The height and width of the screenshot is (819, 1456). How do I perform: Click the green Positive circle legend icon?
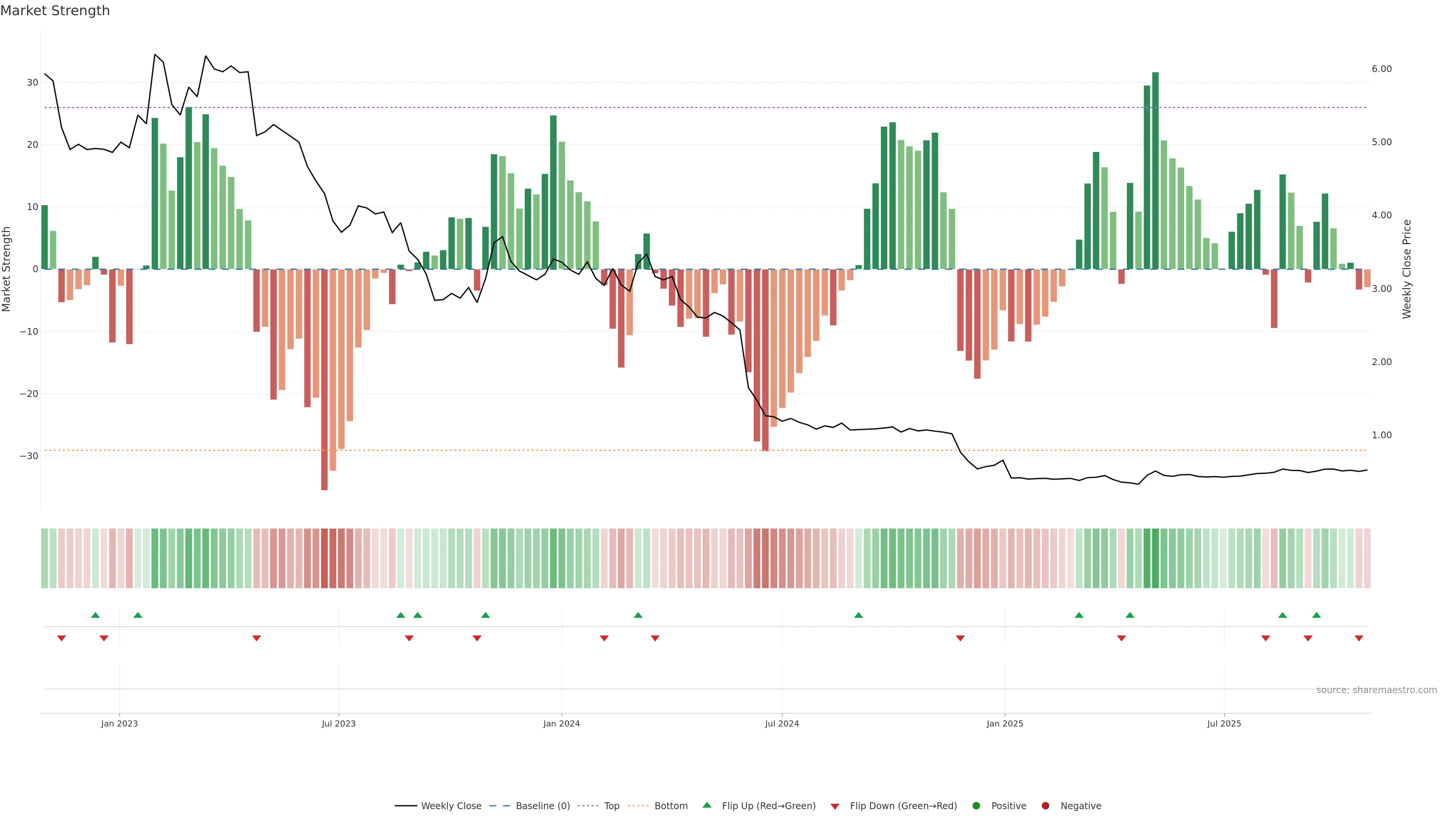point(976,806)
